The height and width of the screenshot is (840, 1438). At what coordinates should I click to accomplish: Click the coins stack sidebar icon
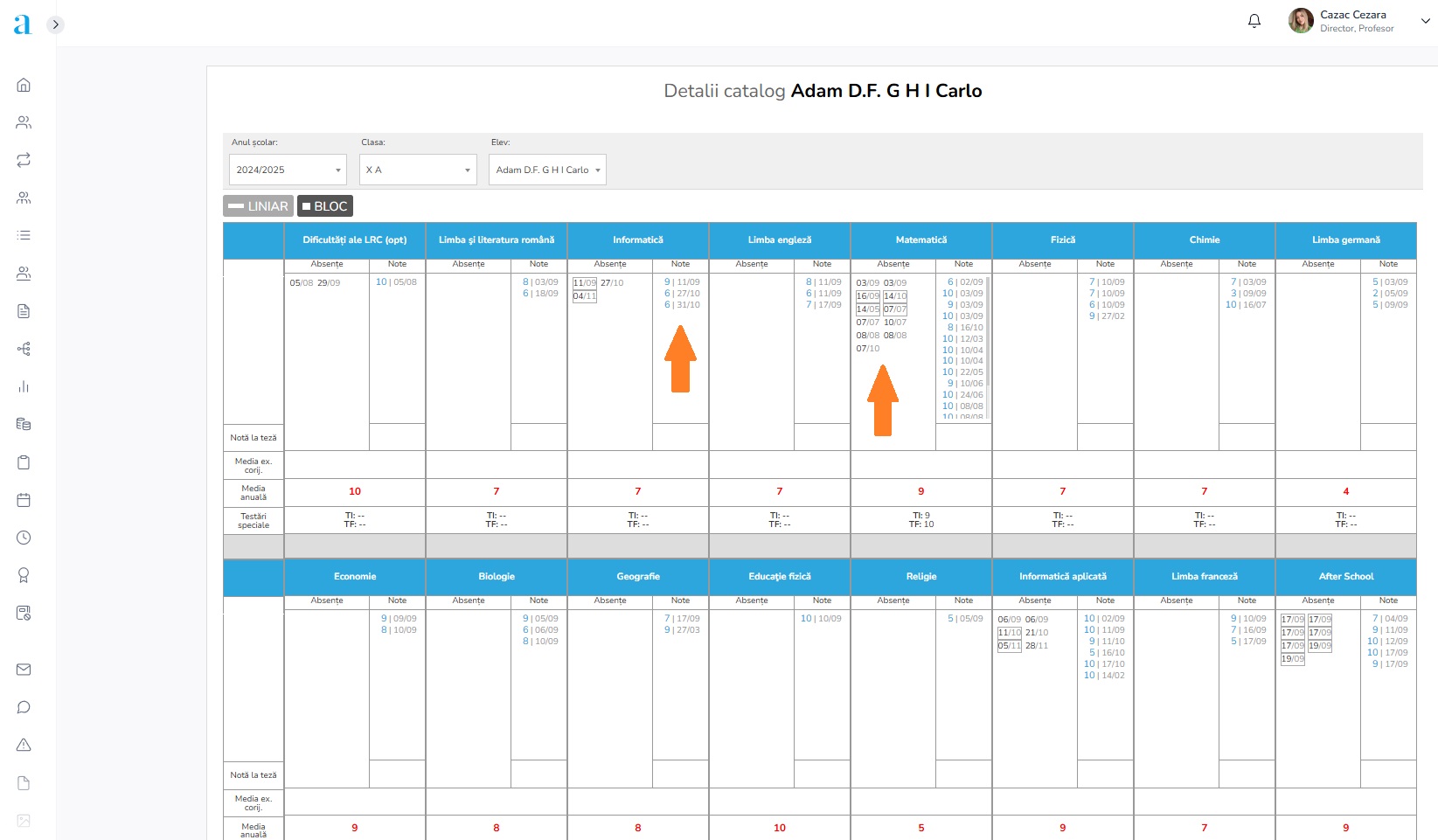coord(24,424)
